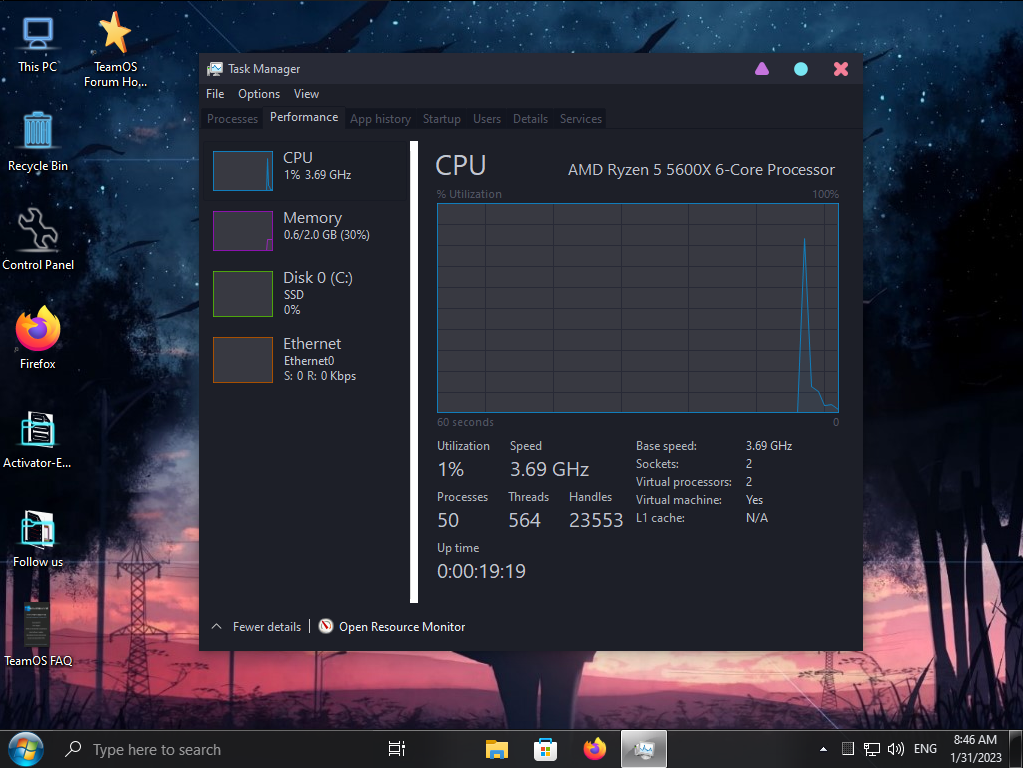Show hidden tray icons arrow
1023x768 pixels.
coord(823,749)
